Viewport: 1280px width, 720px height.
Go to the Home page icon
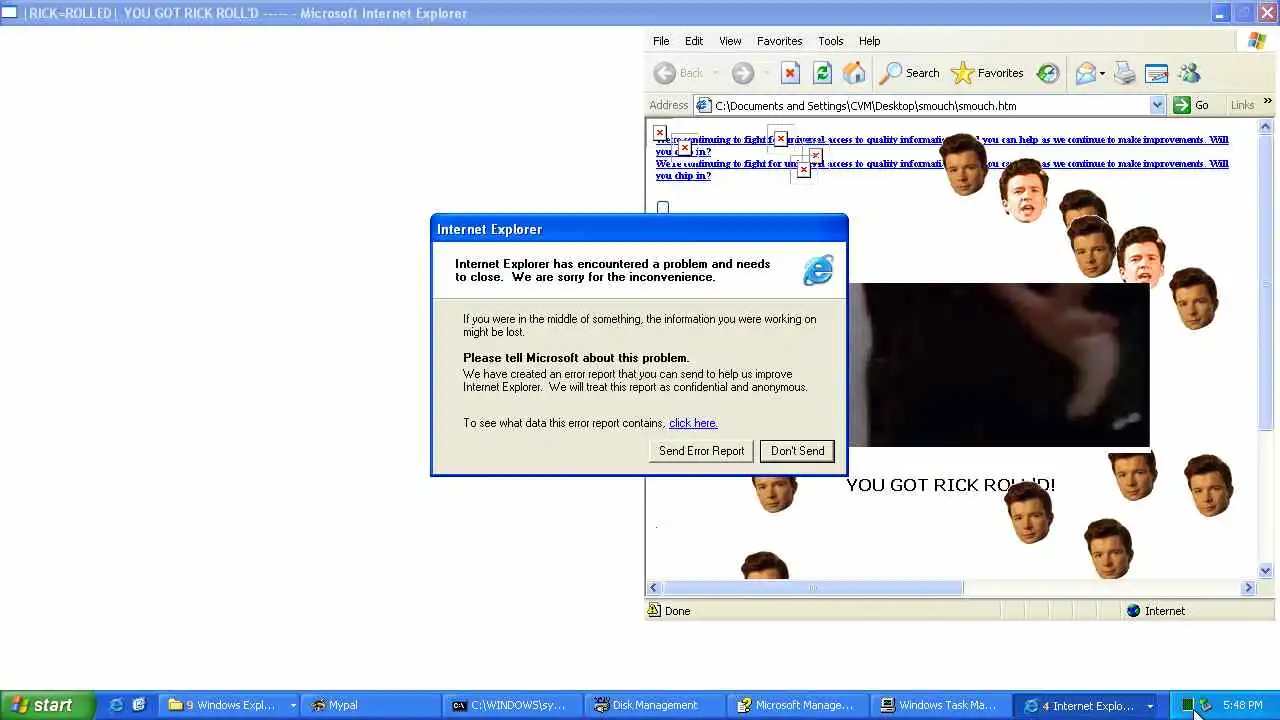tap(854, 73)
